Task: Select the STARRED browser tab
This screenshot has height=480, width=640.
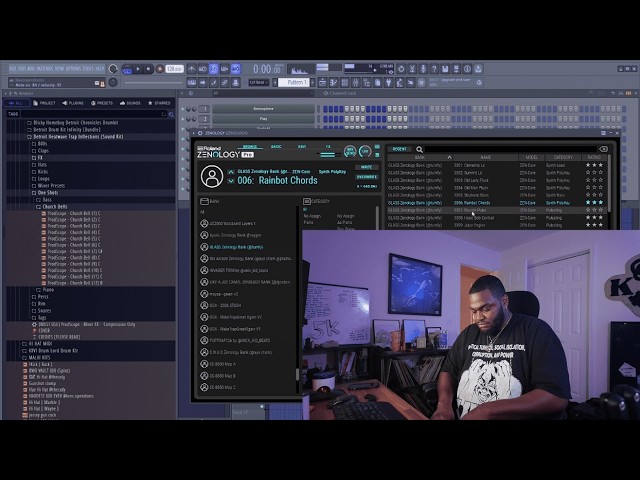Action: click(x=159, y=103)
